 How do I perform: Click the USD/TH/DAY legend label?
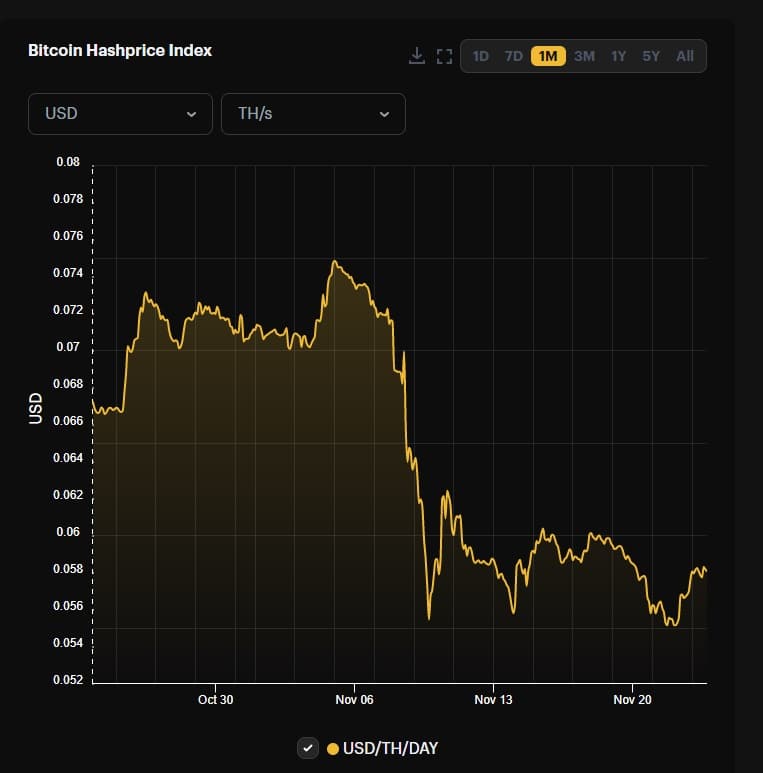coord(390,748)
